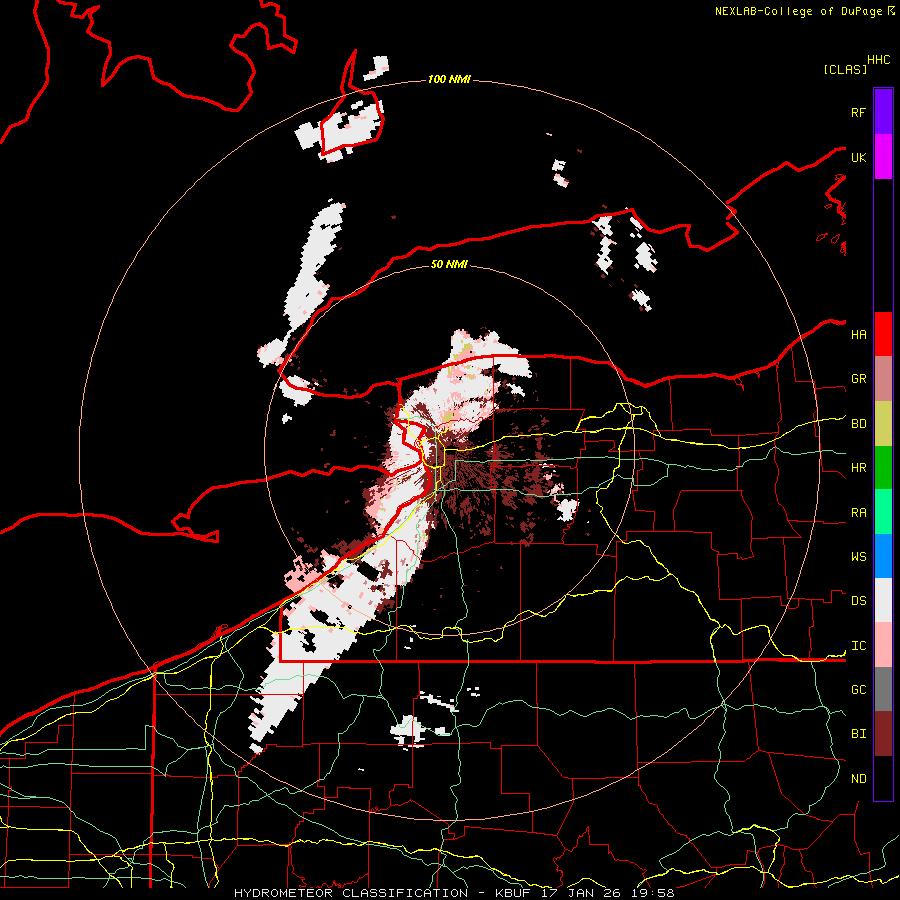Click the BD yellow legend swatch
900x900 pixels.
(x=883, y=424)
